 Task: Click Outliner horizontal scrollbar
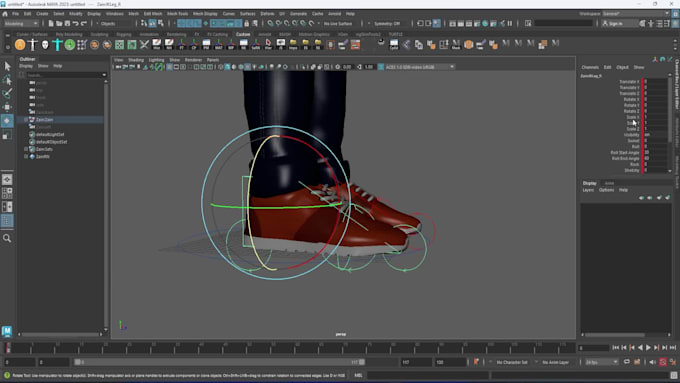pyautogui.click(x=61, y=334)
